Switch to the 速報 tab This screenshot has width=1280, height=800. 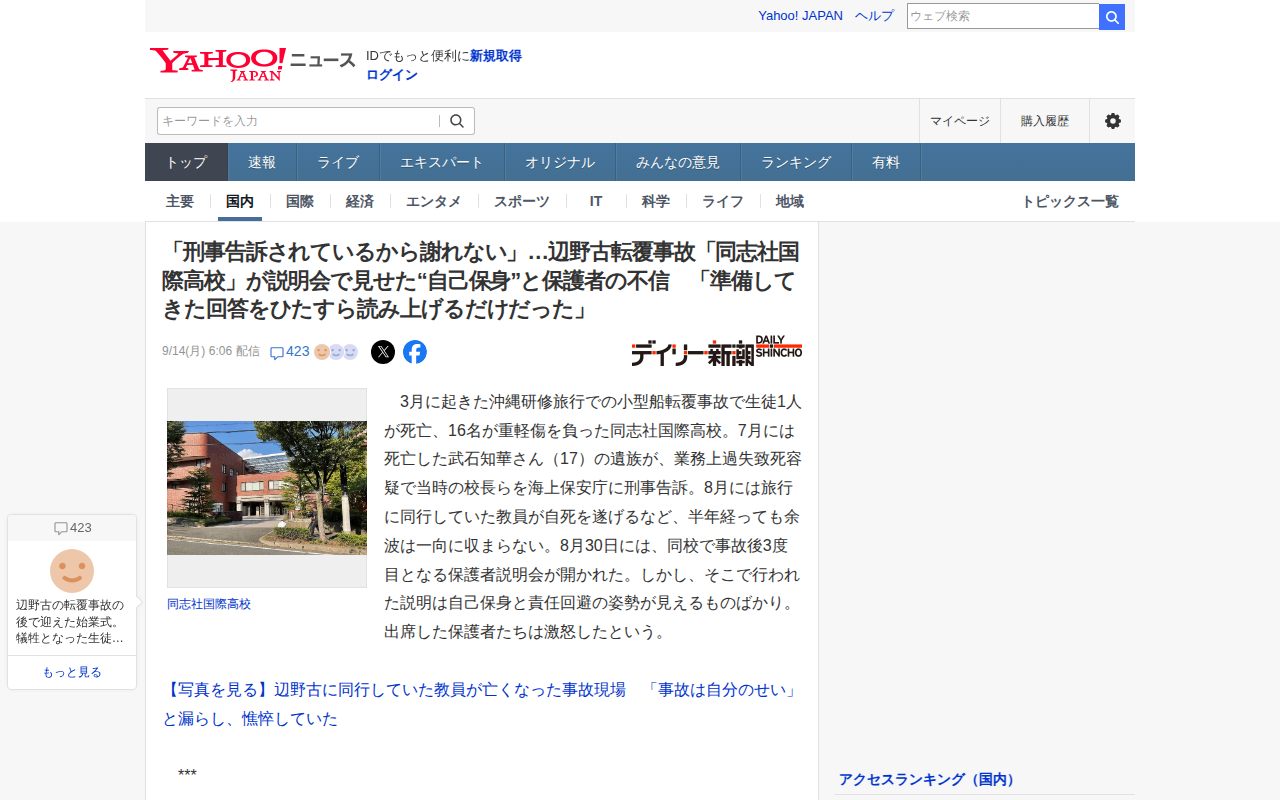click(x=262, y=162)
